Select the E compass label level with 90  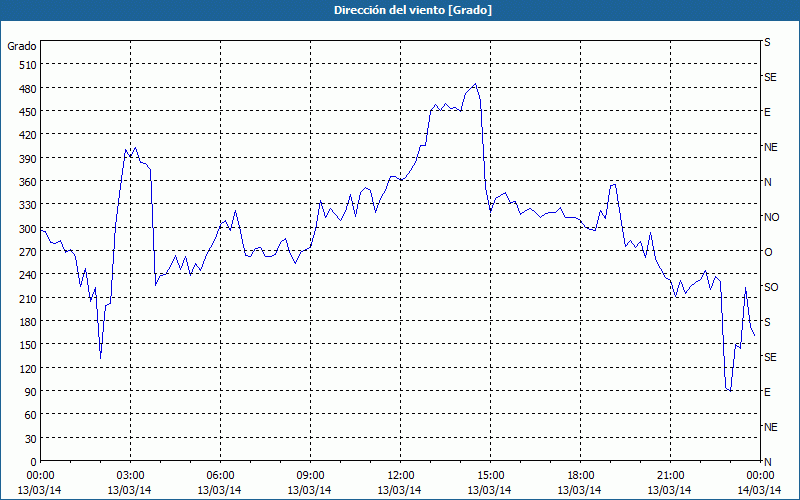[767, 392]
